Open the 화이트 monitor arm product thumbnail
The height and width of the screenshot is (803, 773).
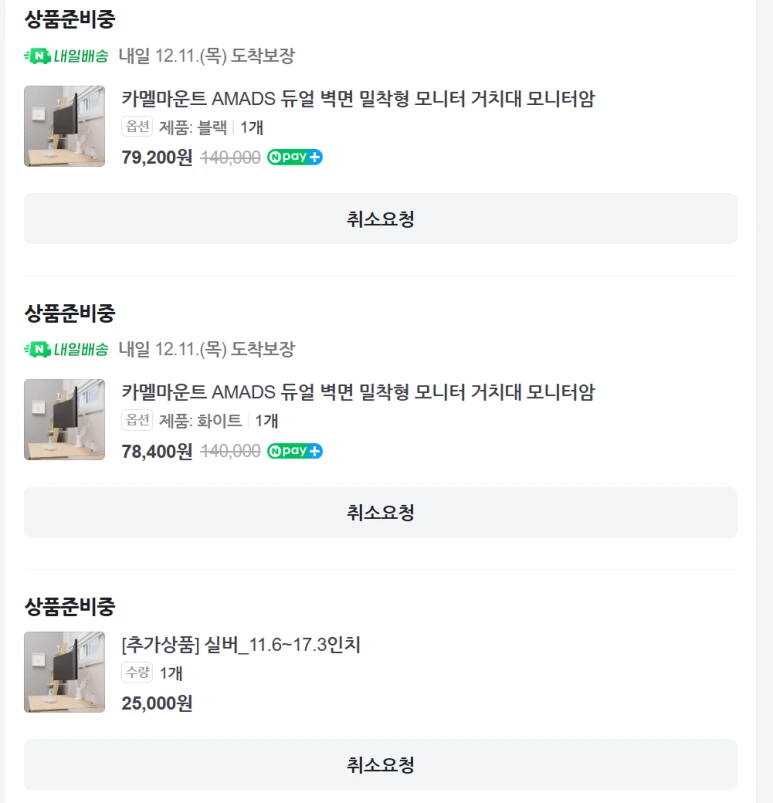point(64,419)
